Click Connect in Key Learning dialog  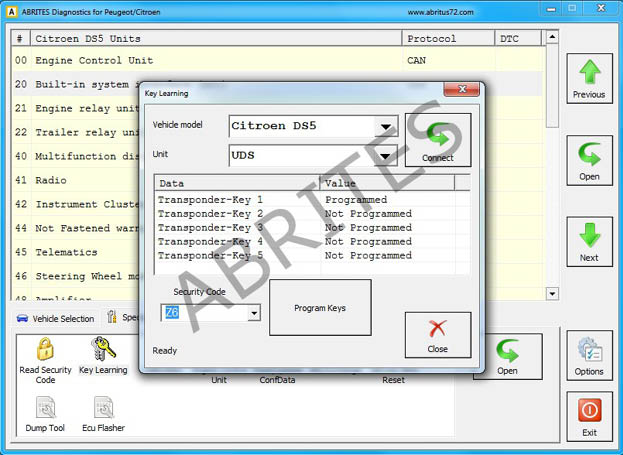click(438, 140)
